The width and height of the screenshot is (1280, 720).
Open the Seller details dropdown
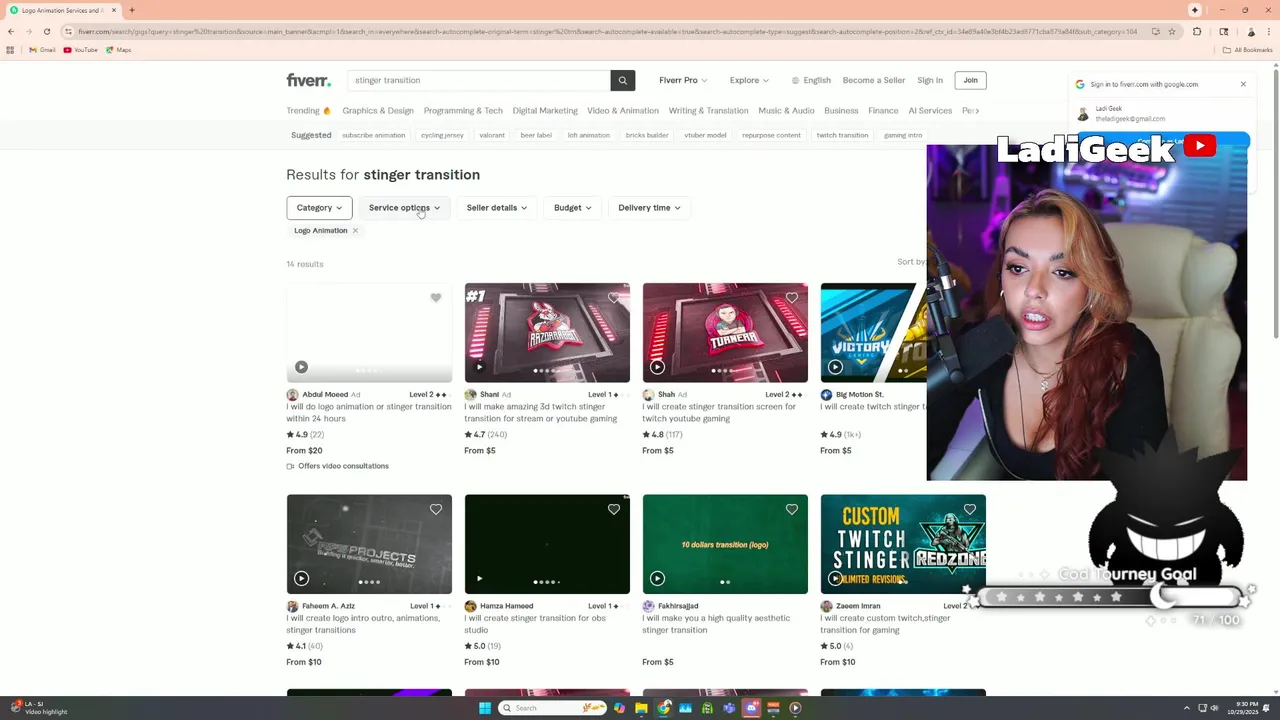(497, 208)
